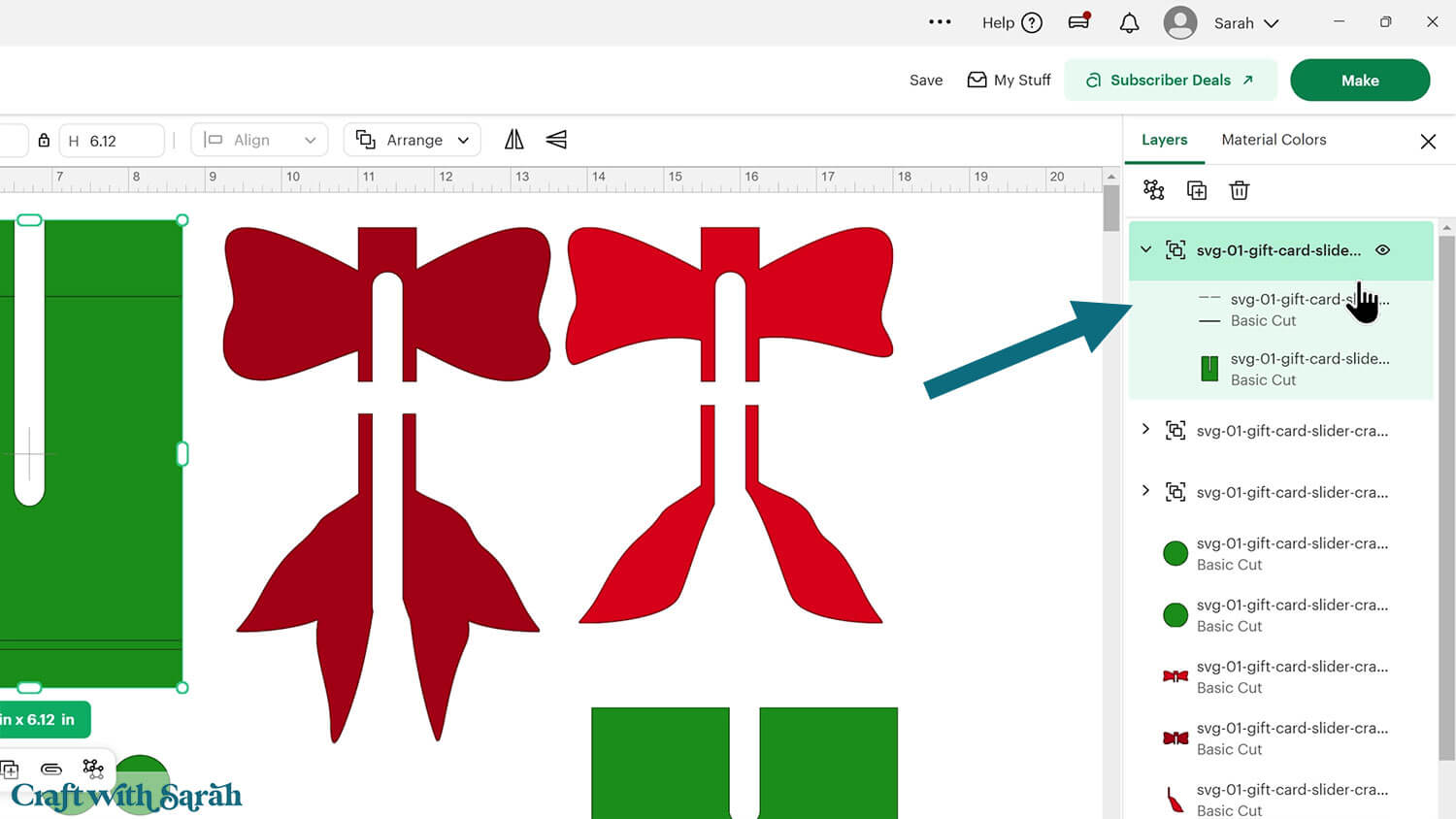Select the Layers tab
This screenshot has height=819, width=1456.
coord(1164,140)
